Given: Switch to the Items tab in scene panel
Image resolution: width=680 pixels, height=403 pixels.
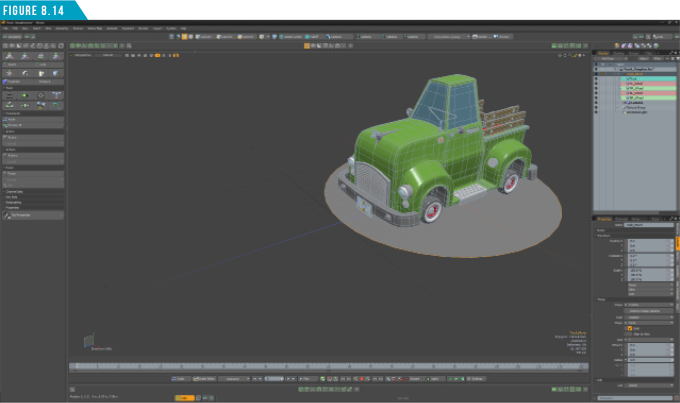Looking at the screenshot, I should coord(603,53).
